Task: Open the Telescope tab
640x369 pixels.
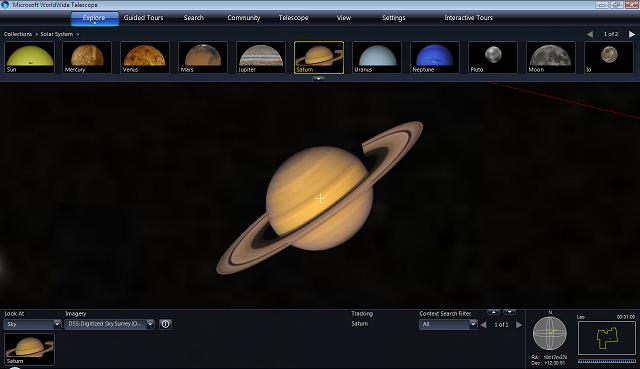Action: click(293, 18)
